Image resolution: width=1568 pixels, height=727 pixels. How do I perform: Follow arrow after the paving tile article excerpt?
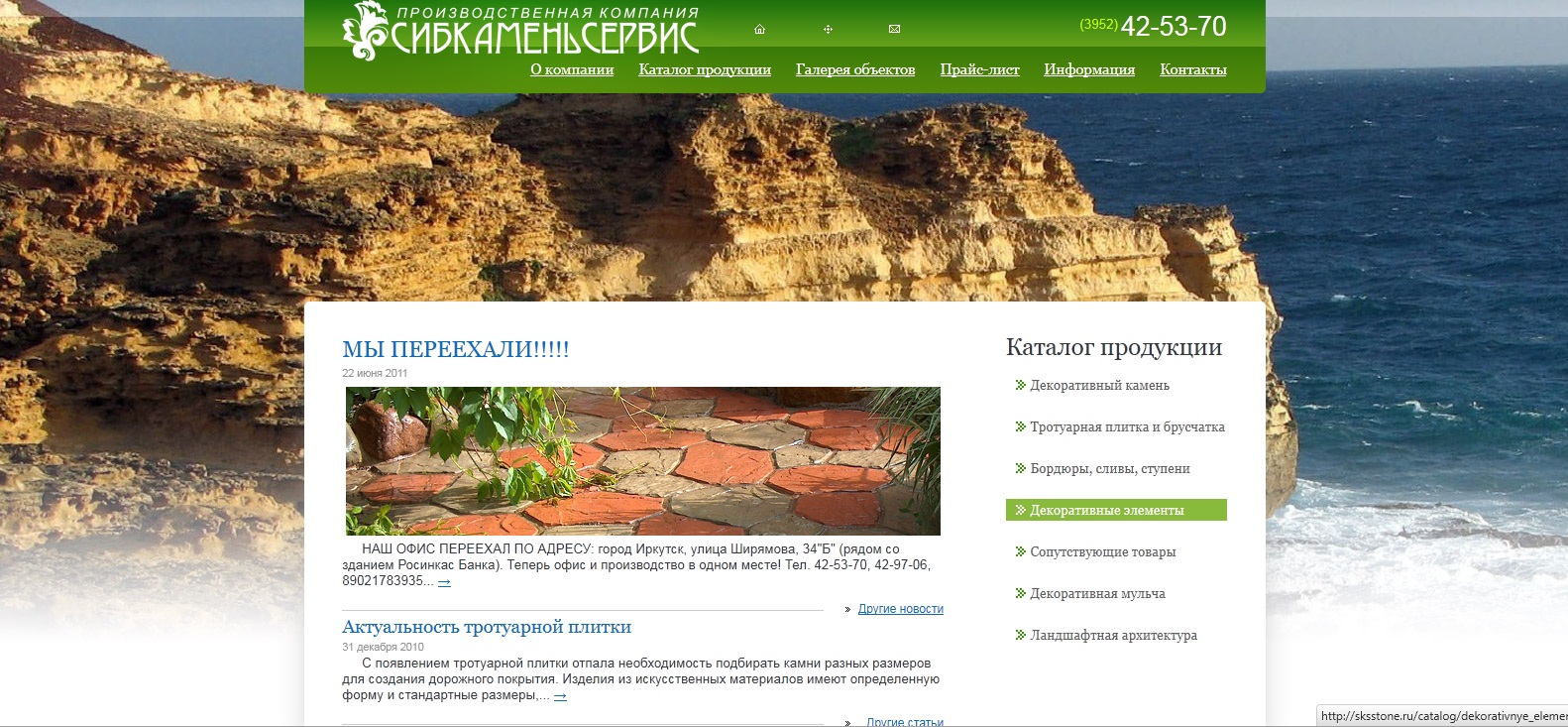tap(560, 696)
